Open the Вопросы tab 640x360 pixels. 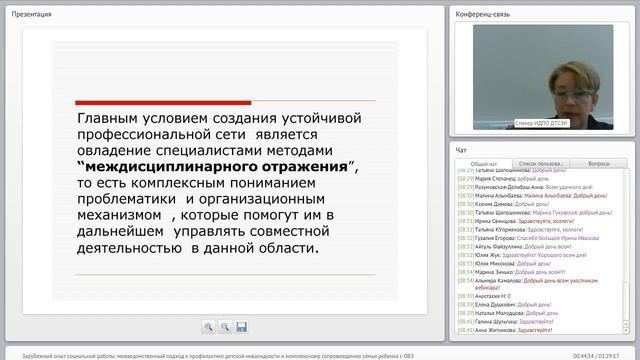[599, 164]
